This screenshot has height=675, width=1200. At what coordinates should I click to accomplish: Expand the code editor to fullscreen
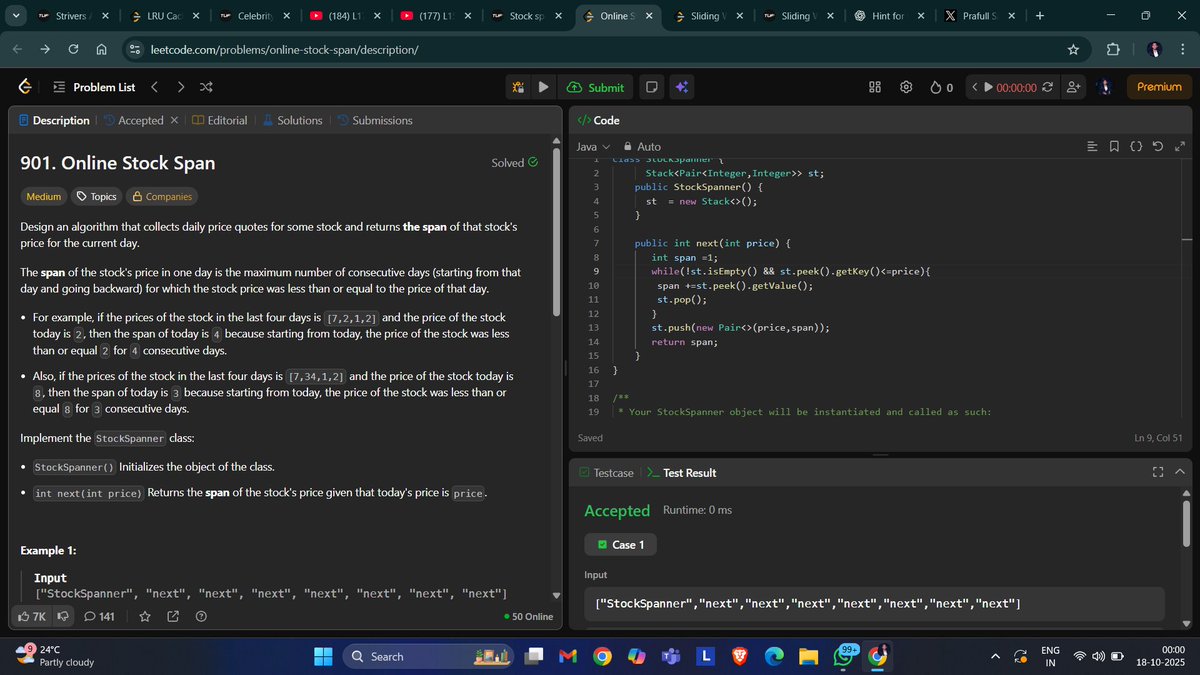[x=1180, y=147]
